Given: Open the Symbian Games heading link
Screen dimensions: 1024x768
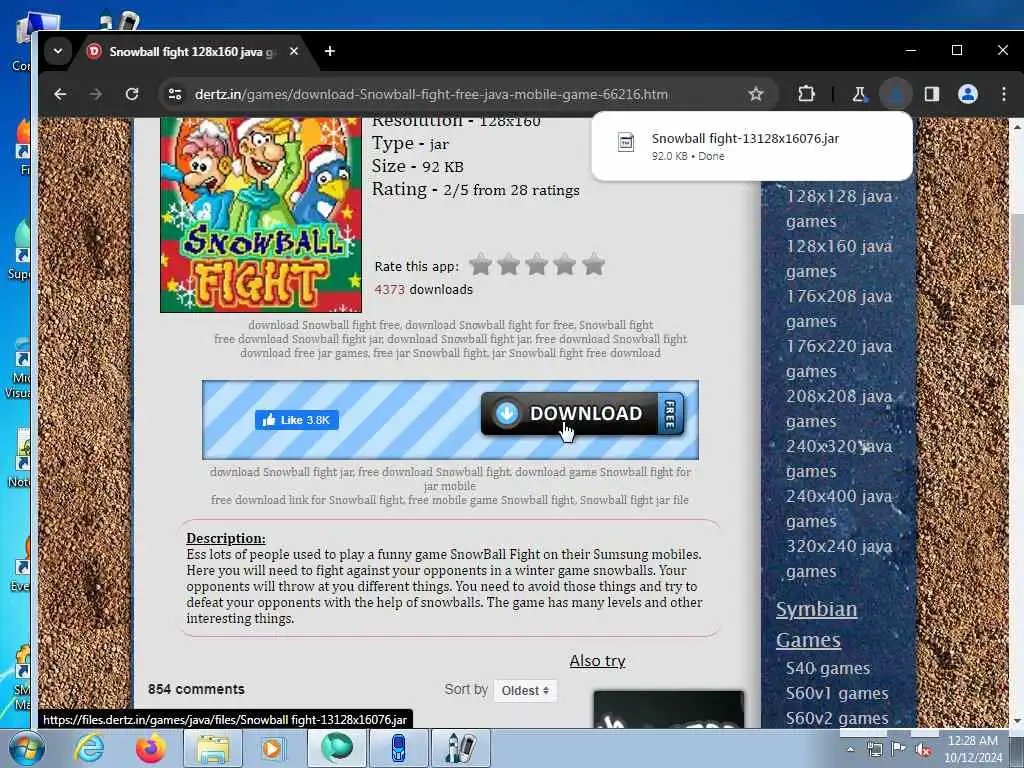Looking at the screenshot, I should coord(816,624).
